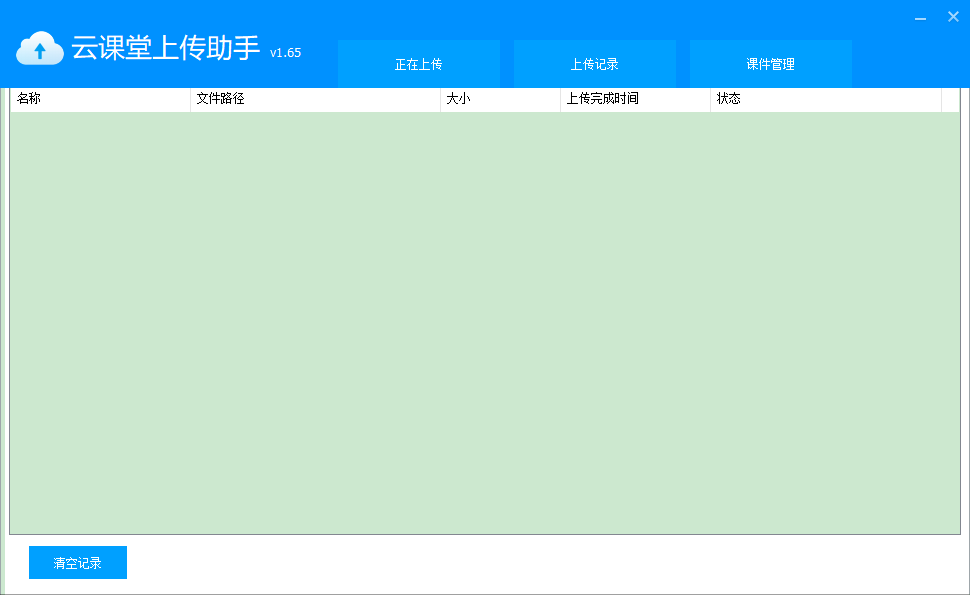Go to the 课件管理 tab
Image resolution: width=970 pixels, height=595 pixels.
770,63
